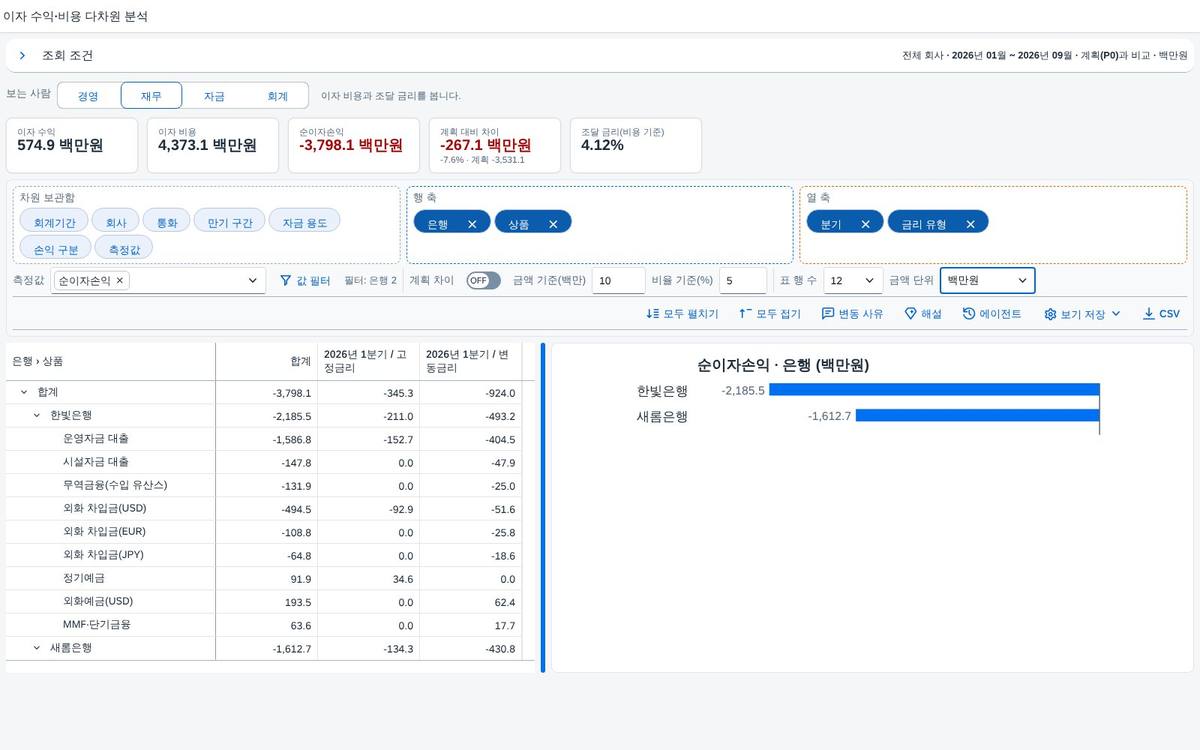Collapse the 한빛은행 tree row
1200x750 pixels.
[37, 415]
